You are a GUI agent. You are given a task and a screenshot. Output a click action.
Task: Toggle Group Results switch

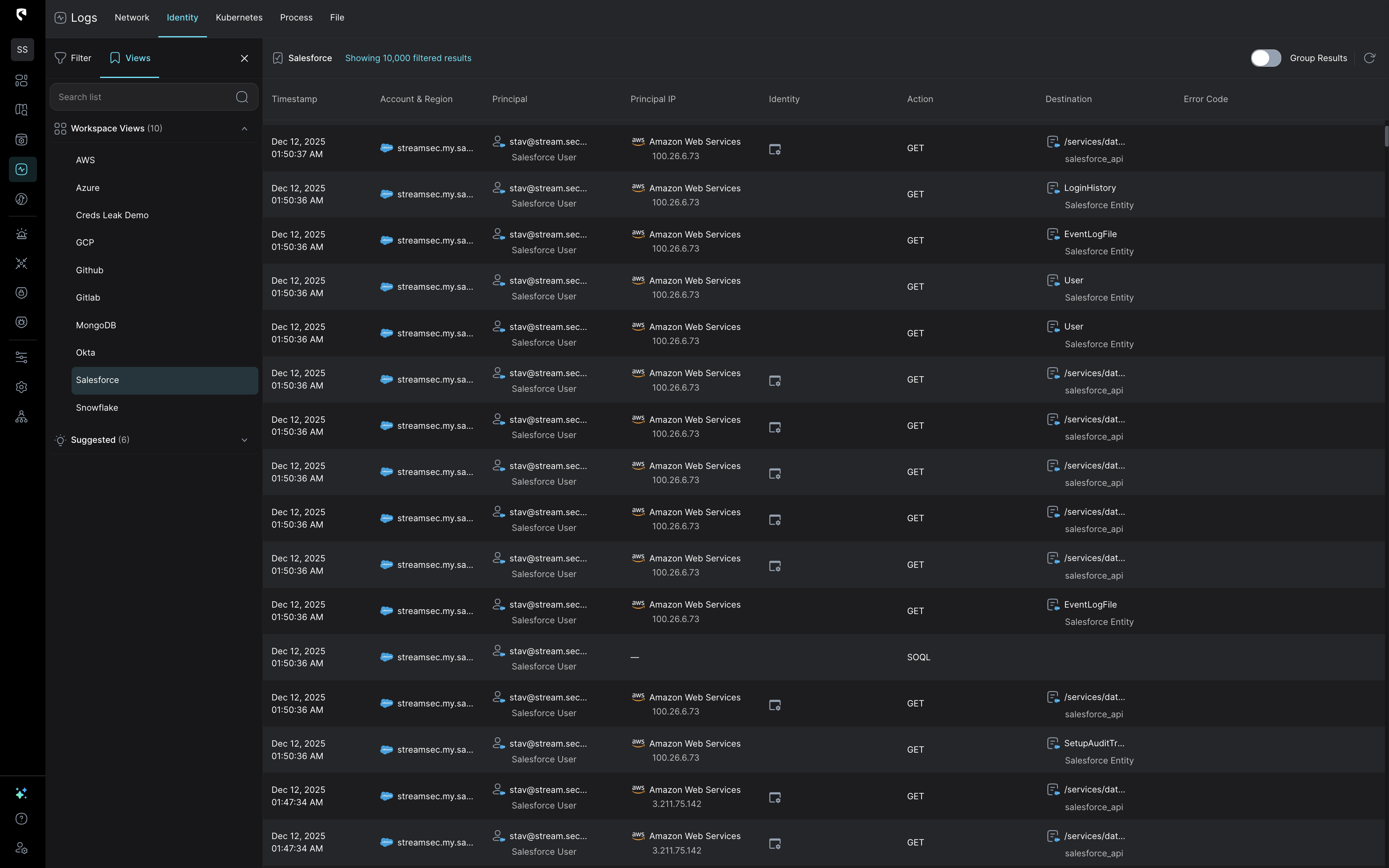click(1265, 58)
